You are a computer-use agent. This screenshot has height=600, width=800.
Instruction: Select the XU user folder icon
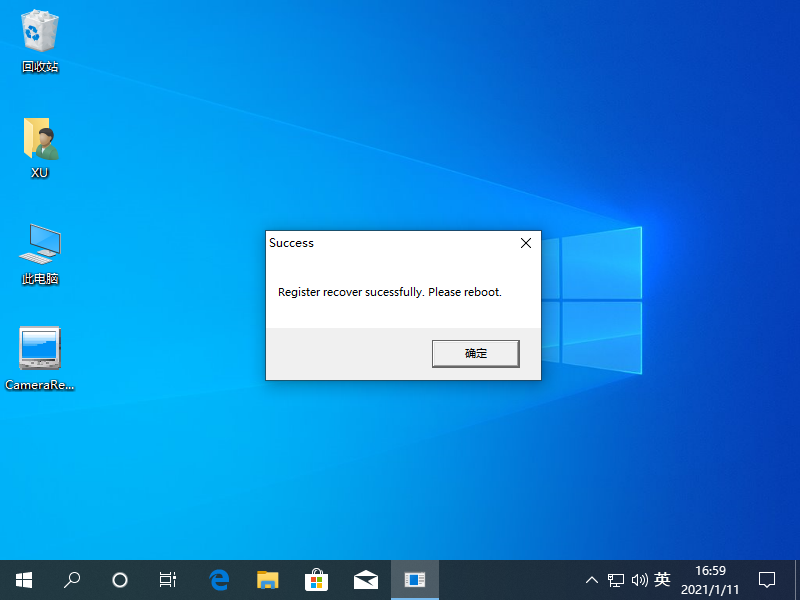pyautogui.click(x=40, y=147)
